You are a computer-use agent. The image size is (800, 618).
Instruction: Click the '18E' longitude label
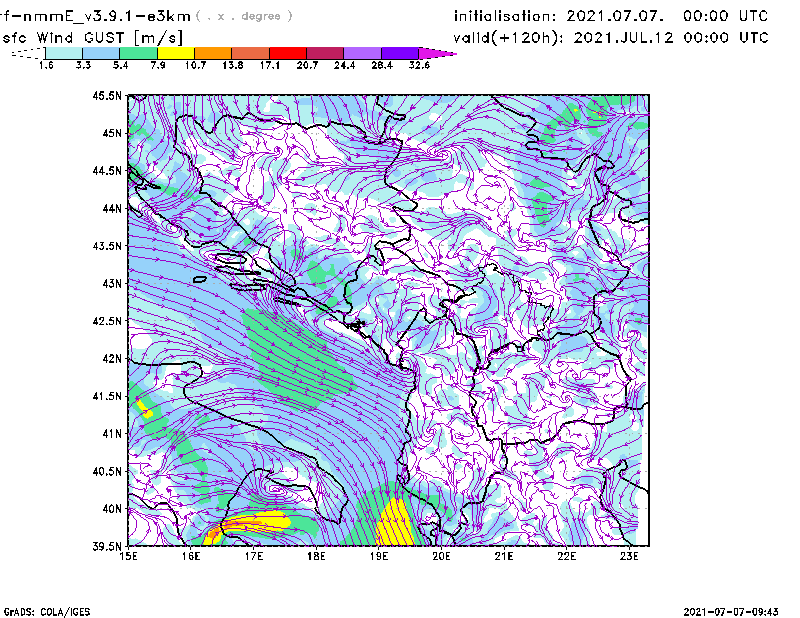click(x=316, y=556)
